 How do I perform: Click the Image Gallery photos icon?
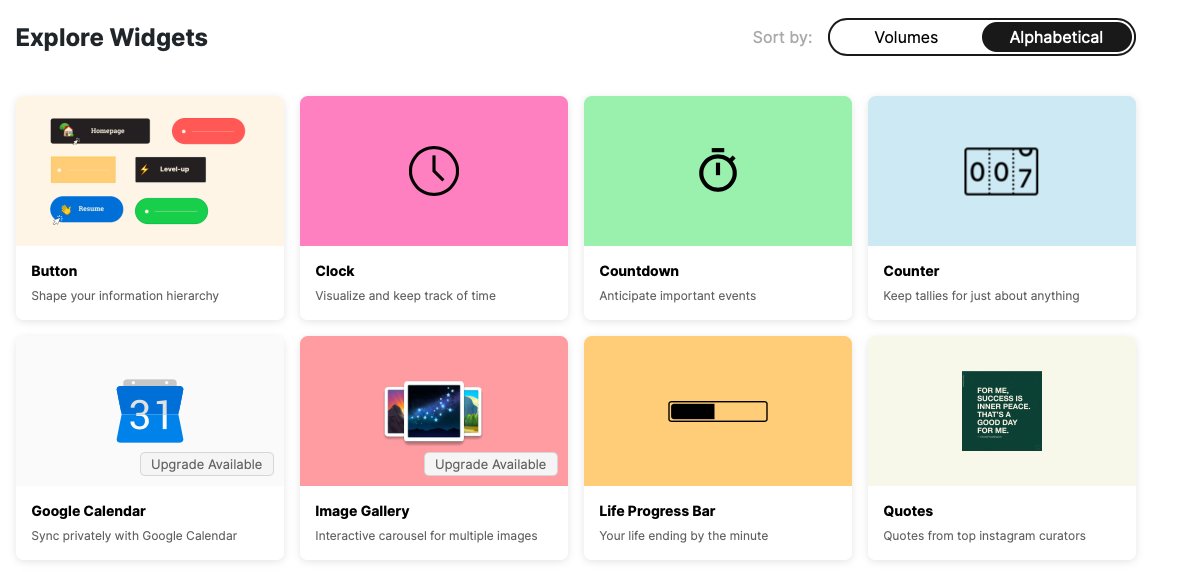(433, 410)
